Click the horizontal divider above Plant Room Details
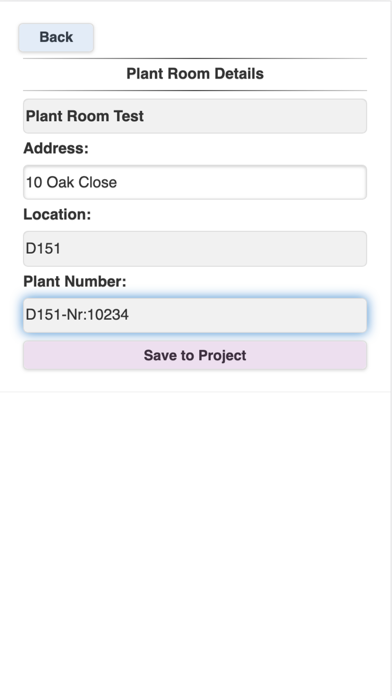 click(x=195, y=58)
